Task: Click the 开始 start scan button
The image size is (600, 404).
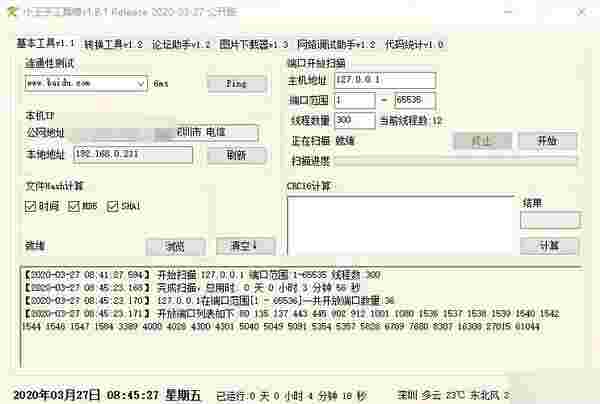Action: pos(548,141)
